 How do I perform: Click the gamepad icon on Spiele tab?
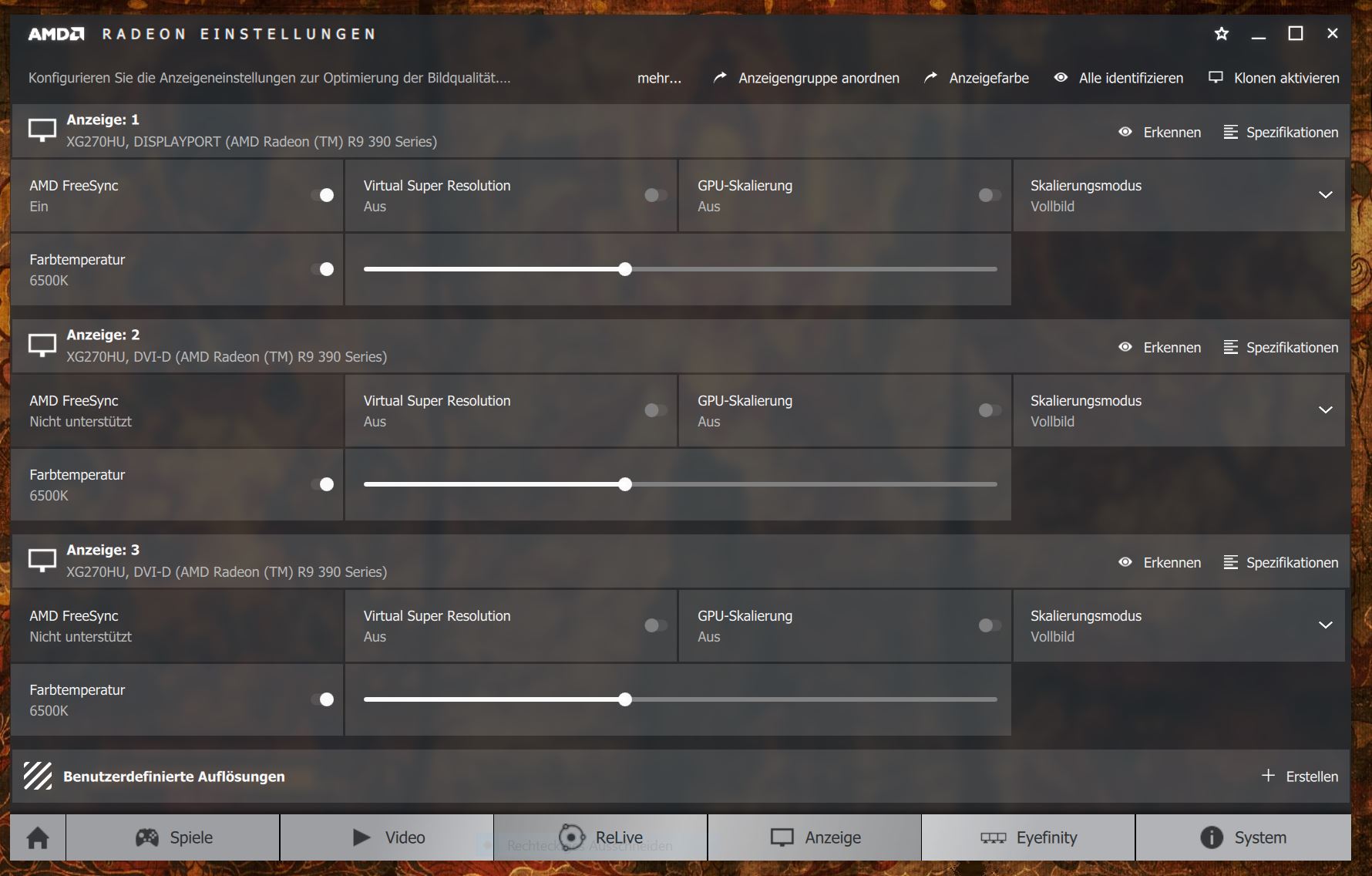click(147, 837)
